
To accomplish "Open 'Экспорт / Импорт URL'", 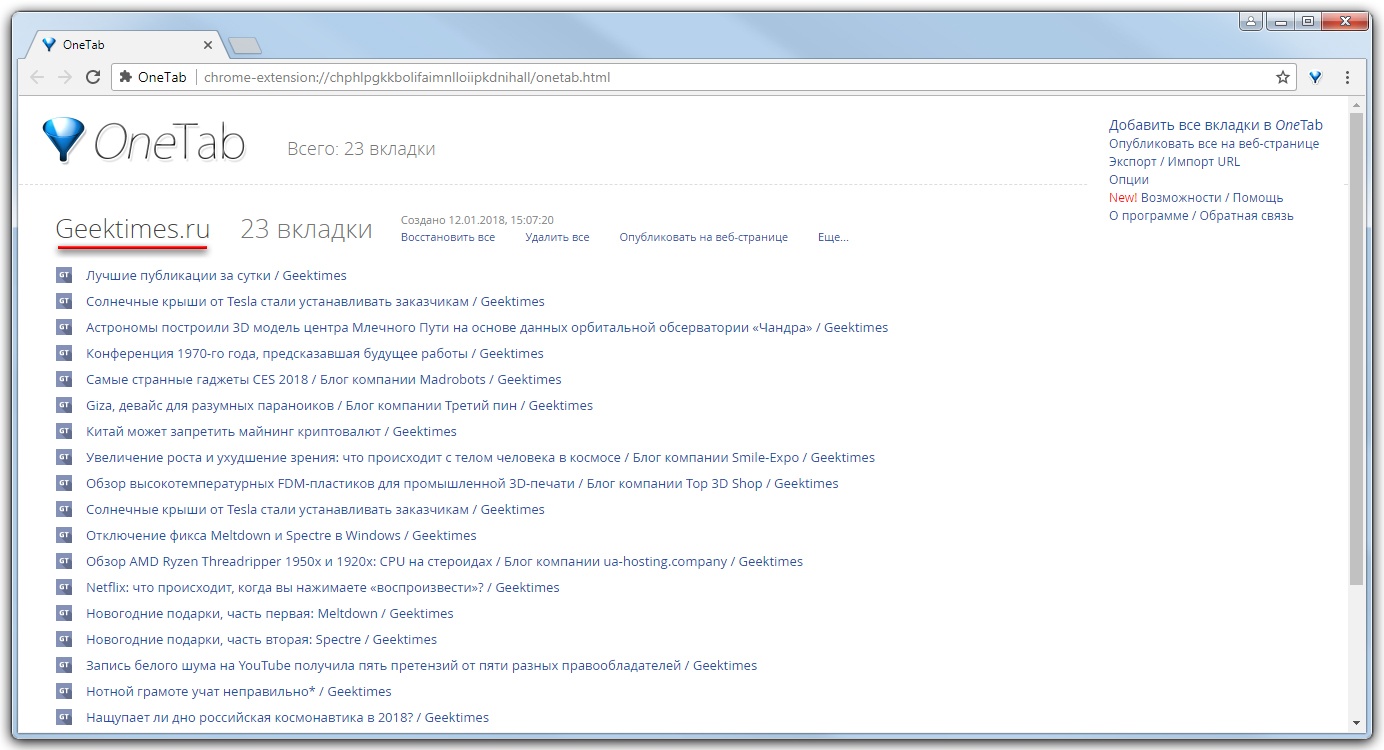I will [x=1174, y=161].
